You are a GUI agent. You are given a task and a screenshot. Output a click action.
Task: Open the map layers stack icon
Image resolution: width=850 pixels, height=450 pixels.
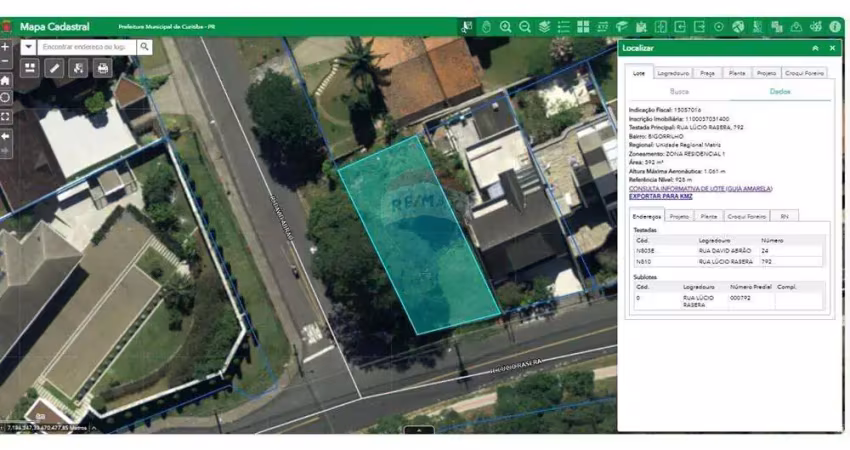click(x=544, y=27)
